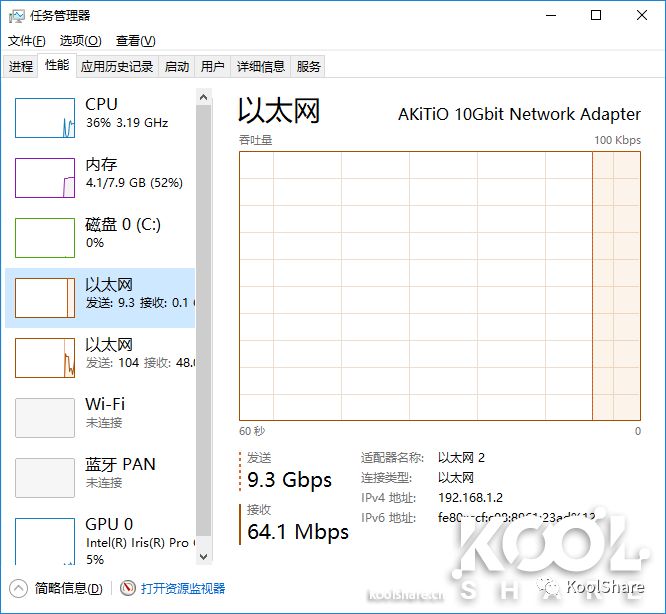Select the 以太网 发送 9.3 graph thumbnail
Image resolution: width=666 pixels, height=614 pixels.
pos(45,298)
